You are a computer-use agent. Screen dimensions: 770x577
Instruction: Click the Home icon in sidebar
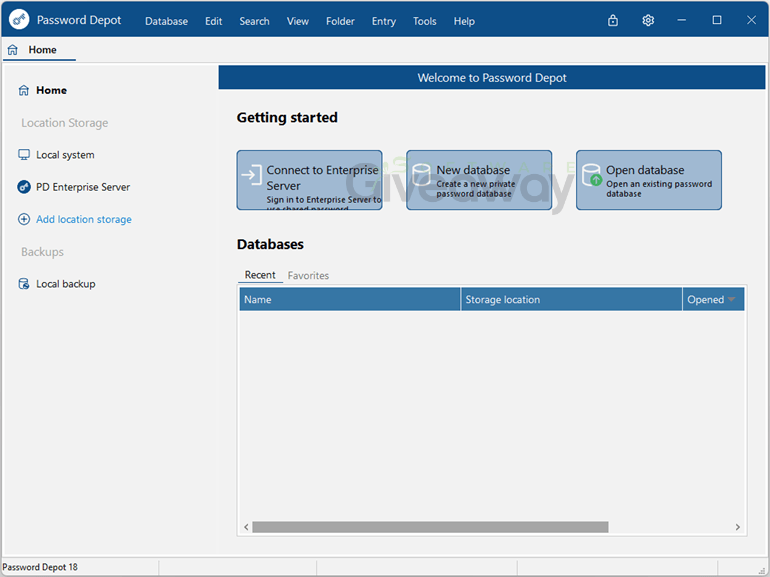point(24,90)
